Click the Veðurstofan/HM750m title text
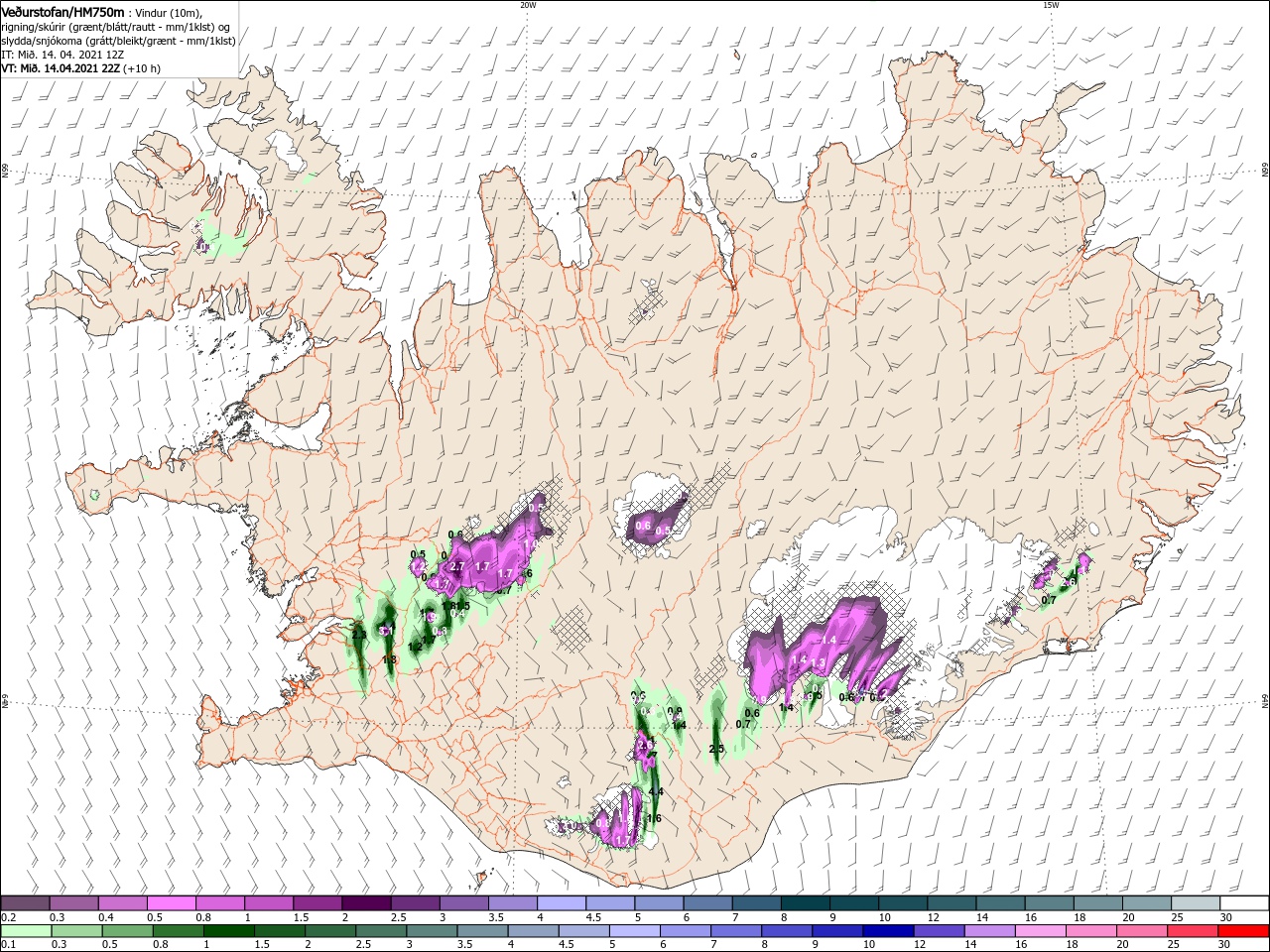The image size is (1270, 952). coord(63,11)
